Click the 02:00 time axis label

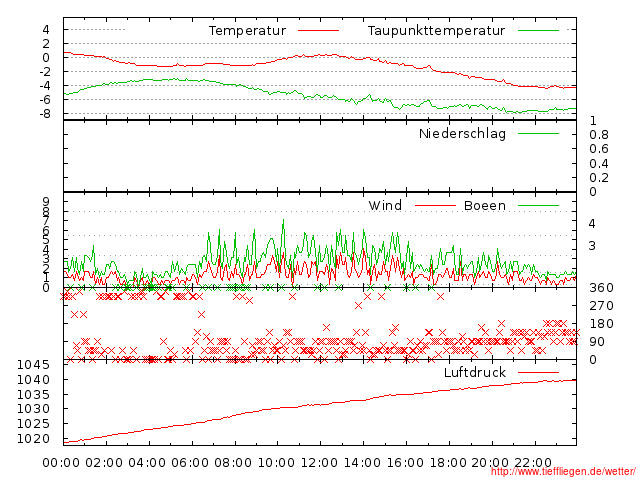point(104,463)
